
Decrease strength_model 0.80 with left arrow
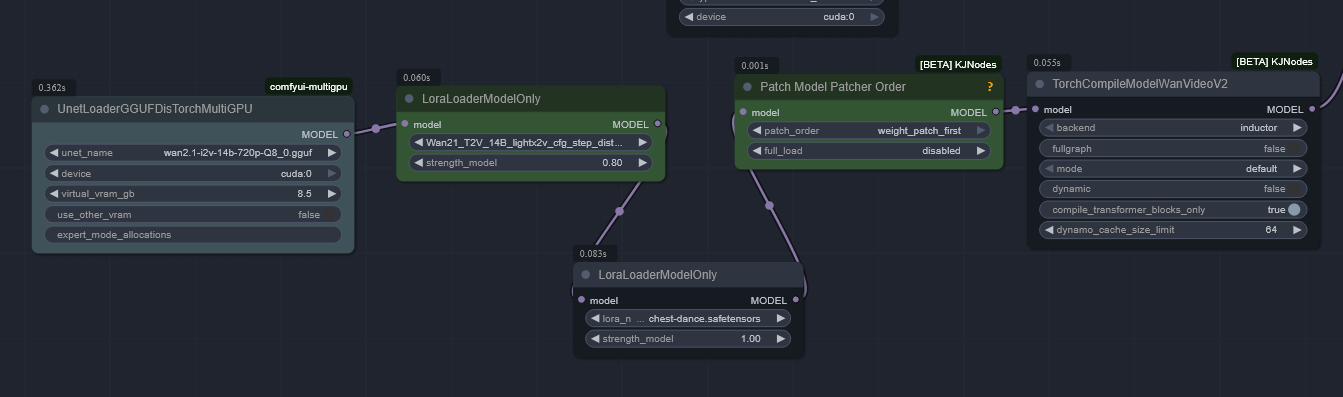coord(418,163)
